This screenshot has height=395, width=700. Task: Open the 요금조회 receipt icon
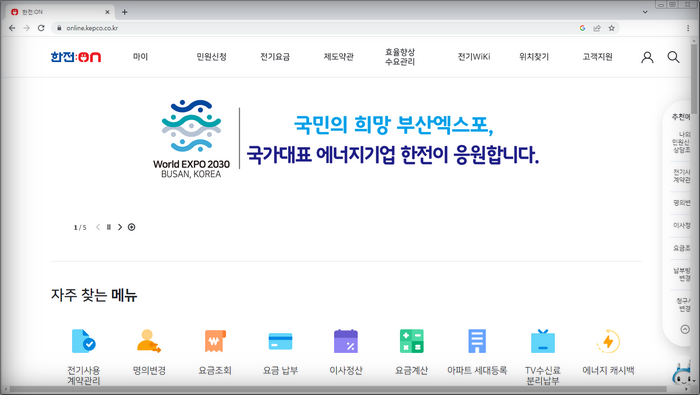coord(215,341)
